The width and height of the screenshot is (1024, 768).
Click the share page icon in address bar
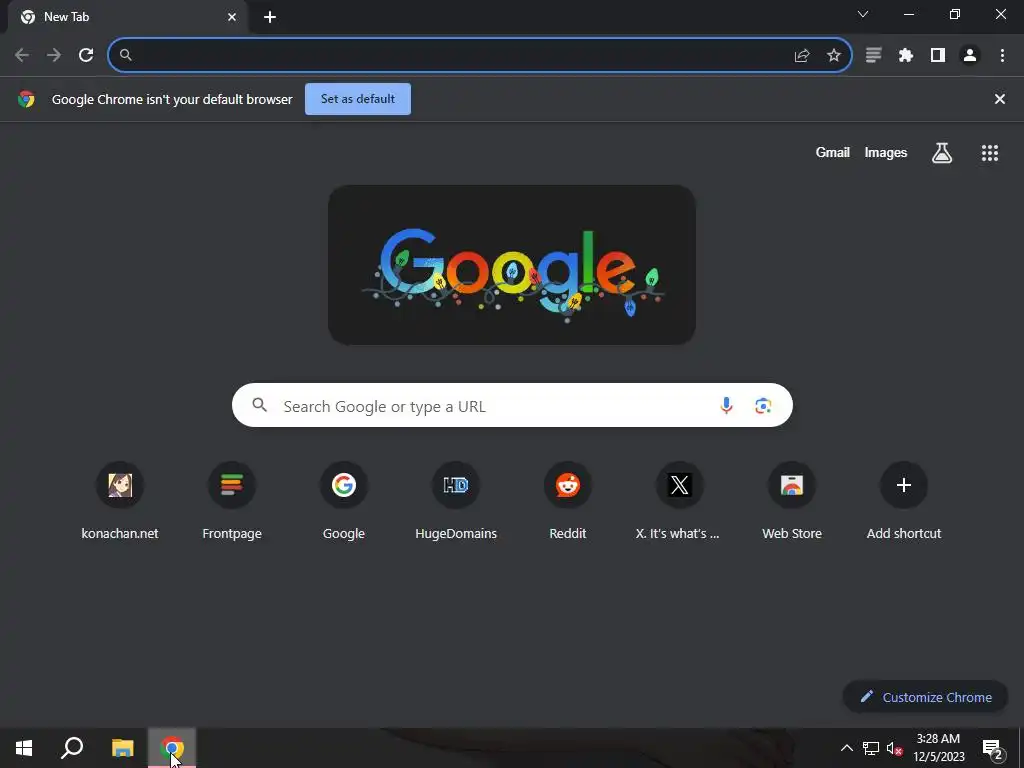[x=802, y=56]
